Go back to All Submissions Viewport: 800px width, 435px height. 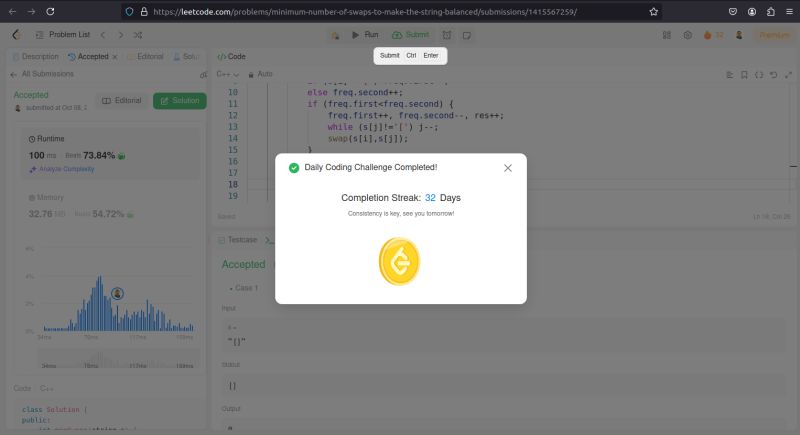pos(42,74)
